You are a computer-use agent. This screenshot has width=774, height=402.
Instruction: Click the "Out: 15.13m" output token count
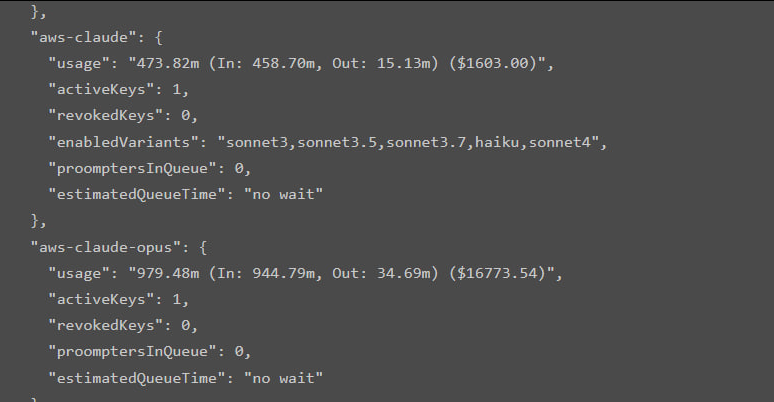[389, 64]
